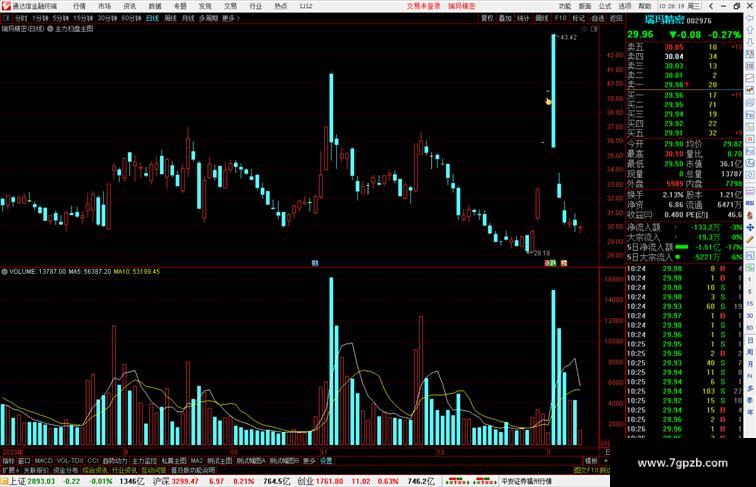The width and height of the screenshot is (756, 487).
Task: Open the 综合资讯 comprehensive news tab
Action: [x=95, y=470]
